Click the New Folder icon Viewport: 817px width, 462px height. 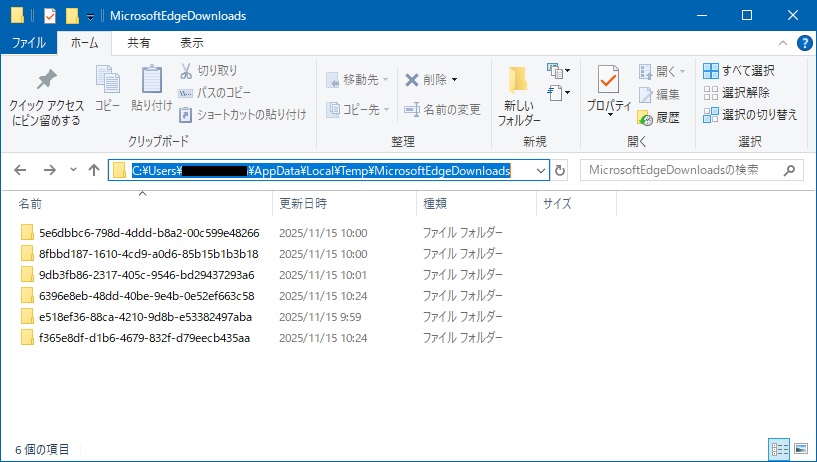coord(518,80)
